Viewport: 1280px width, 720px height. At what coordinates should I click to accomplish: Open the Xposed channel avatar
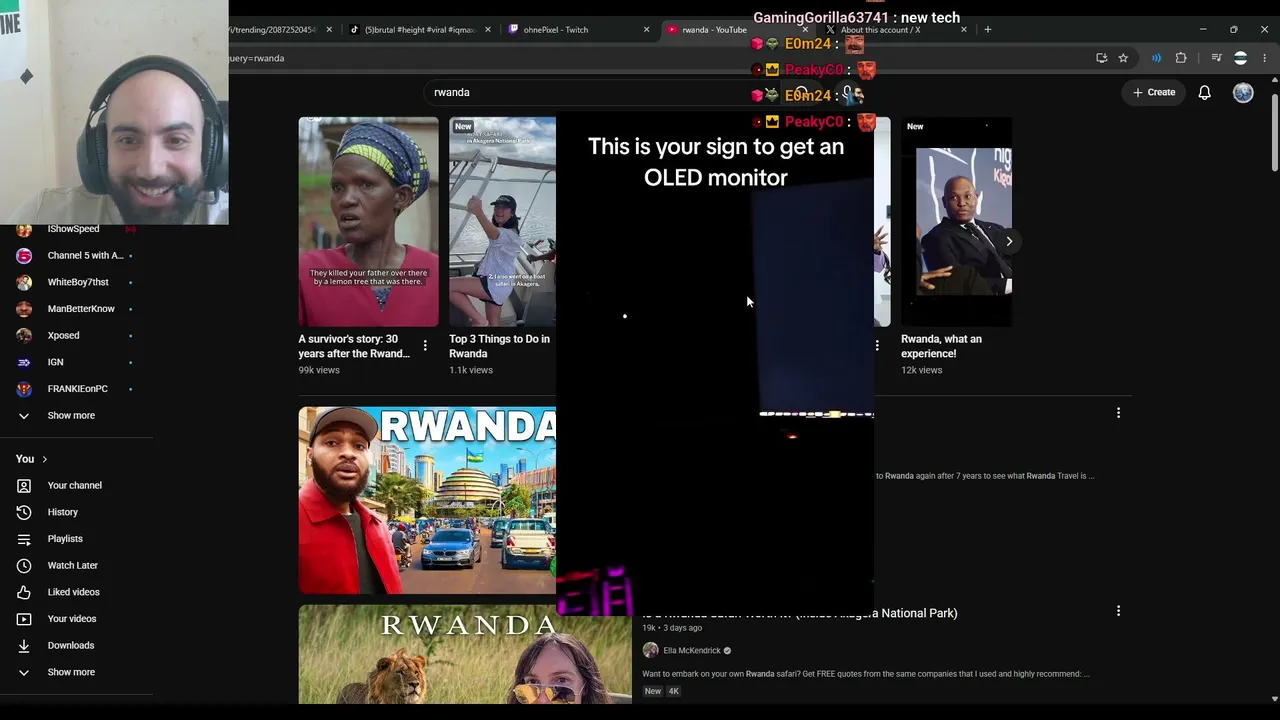tap(24, 336)
